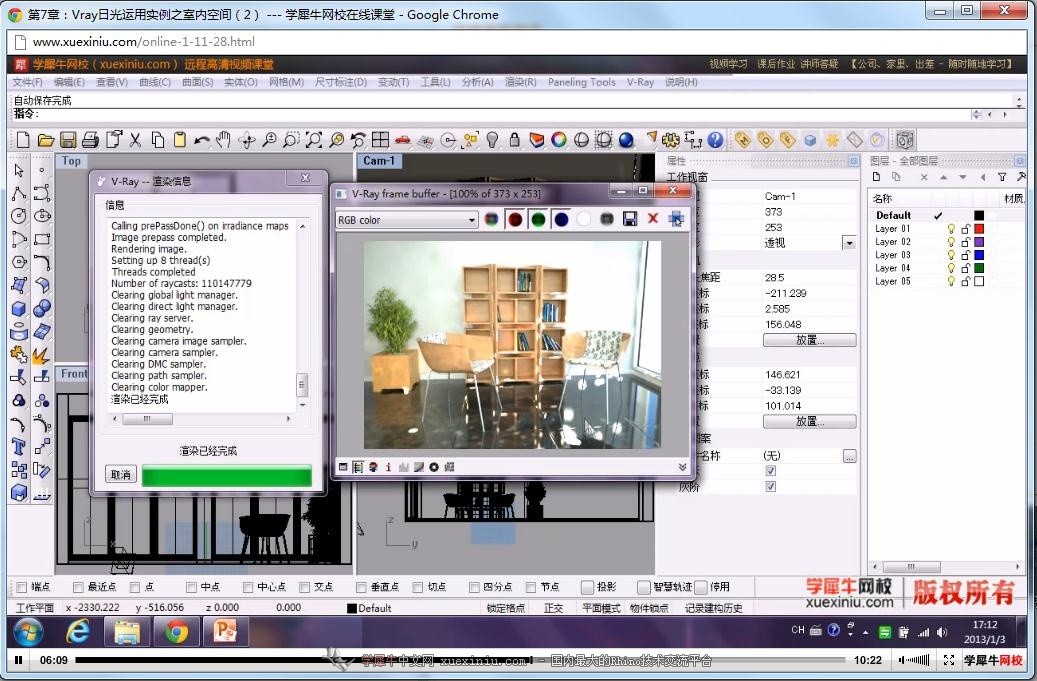Select the Cam-1 viewport tab
This screenshot has height=681, width=1037.
379,161
